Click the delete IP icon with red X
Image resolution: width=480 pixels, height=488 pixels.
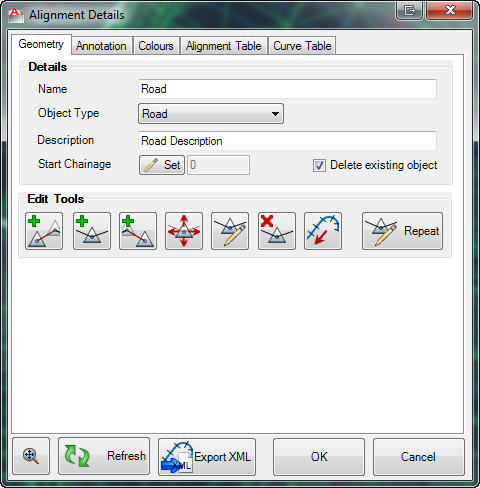(277, 231)
